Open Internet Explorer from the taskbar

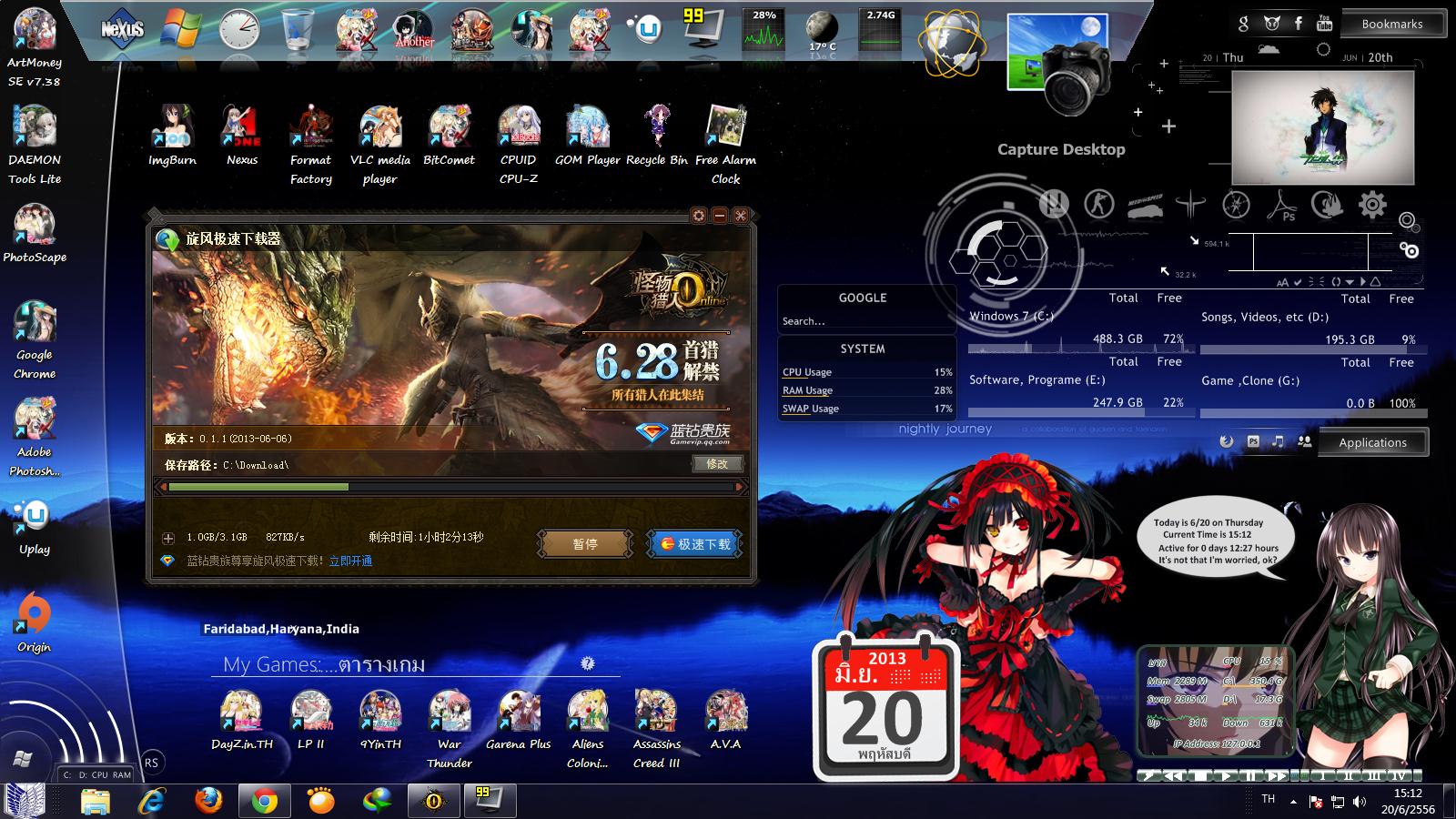tap(152, 801)
